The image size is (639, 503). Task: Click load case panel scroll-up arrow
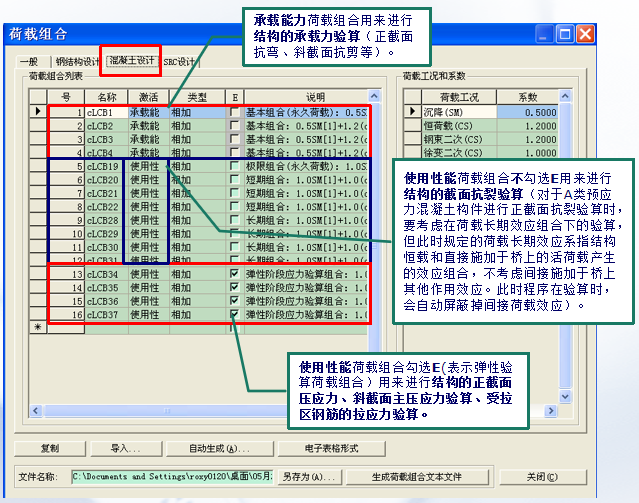(x=565, y=96)
